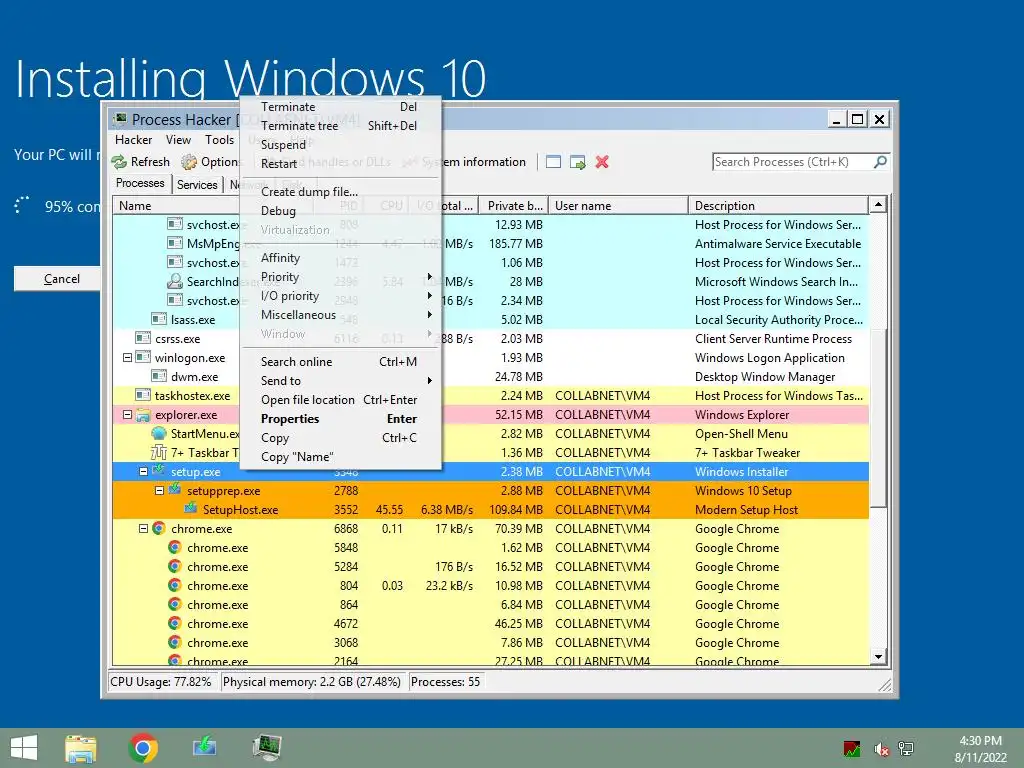1024x768 pixels.
Task: Click the red X toolbar icon
Action: click(602, 162)
